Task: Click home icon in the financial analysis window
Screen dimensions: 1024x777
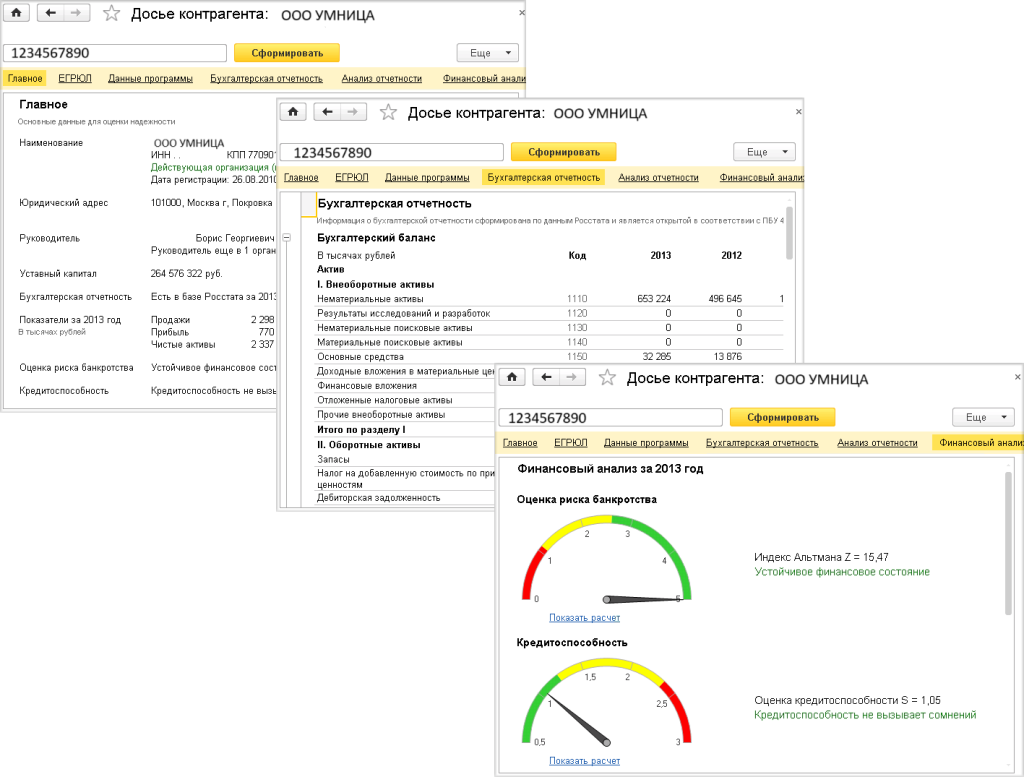Action: [x=511, y=377]
